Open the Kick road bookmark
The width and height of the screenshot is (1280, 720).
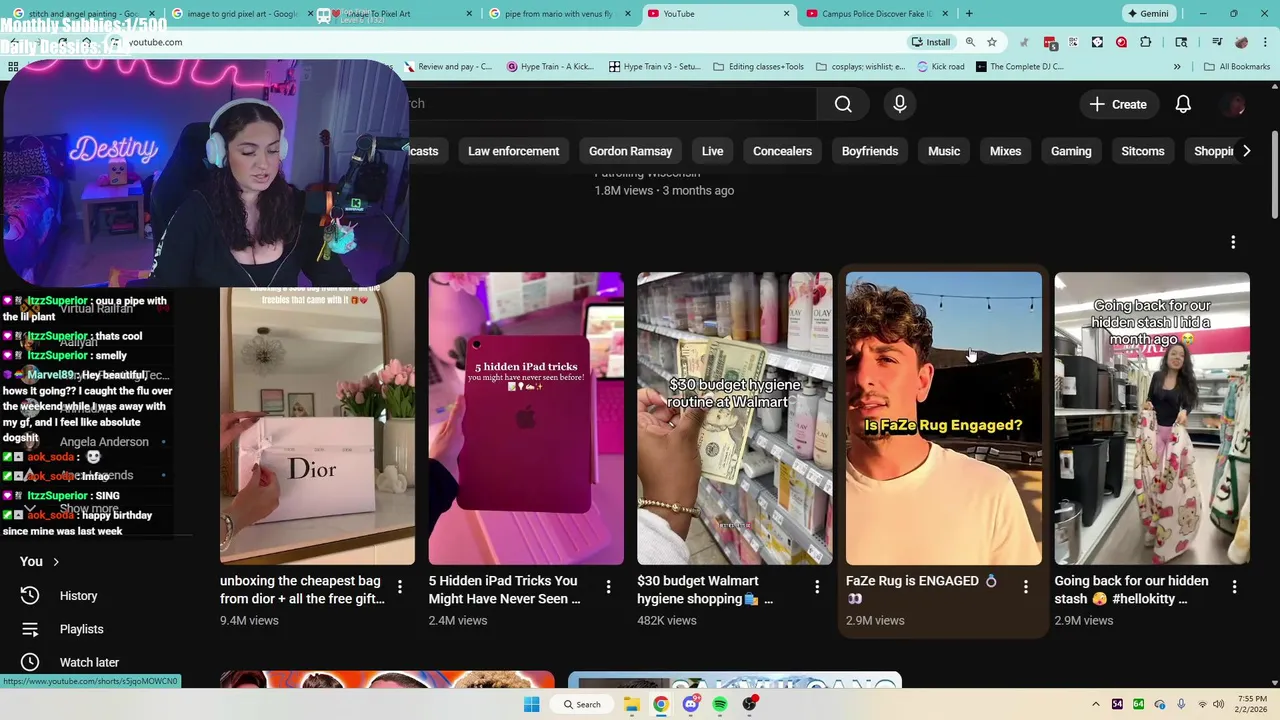[x=941, y=67]
